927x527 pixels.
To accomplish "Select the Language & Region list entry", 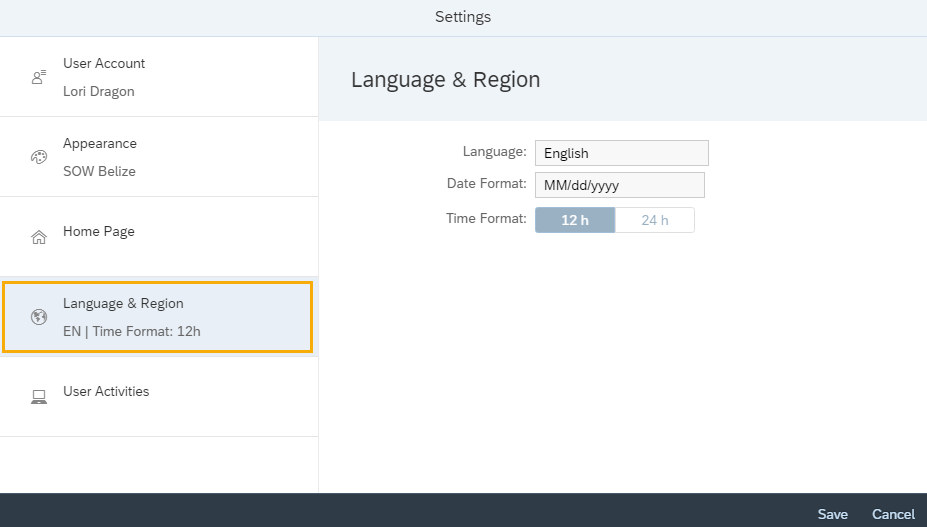I will point(159,317).
